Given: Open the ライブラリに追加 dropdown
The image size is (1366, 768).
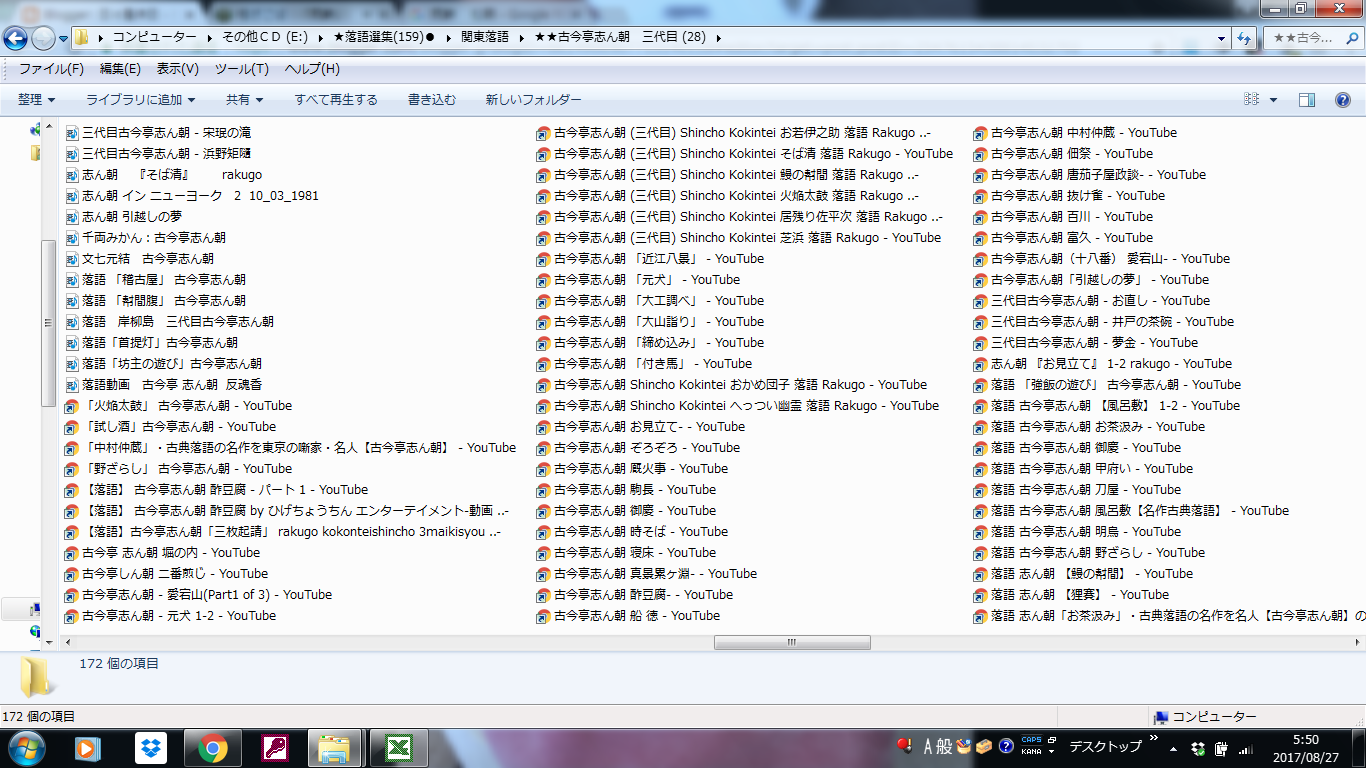Looking at the screenshot, I should click(x=140, y=100).
